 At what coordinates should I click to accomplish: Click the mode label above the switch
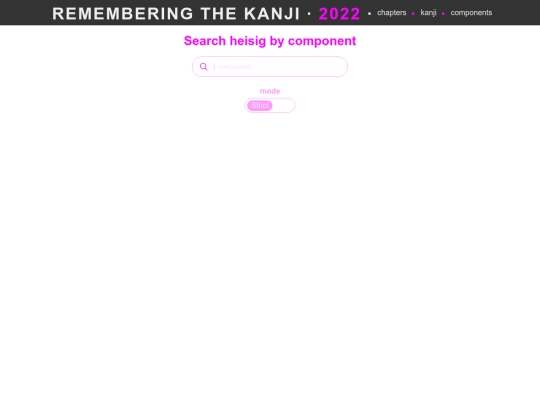pyautogui.click(x=270, y=91)
